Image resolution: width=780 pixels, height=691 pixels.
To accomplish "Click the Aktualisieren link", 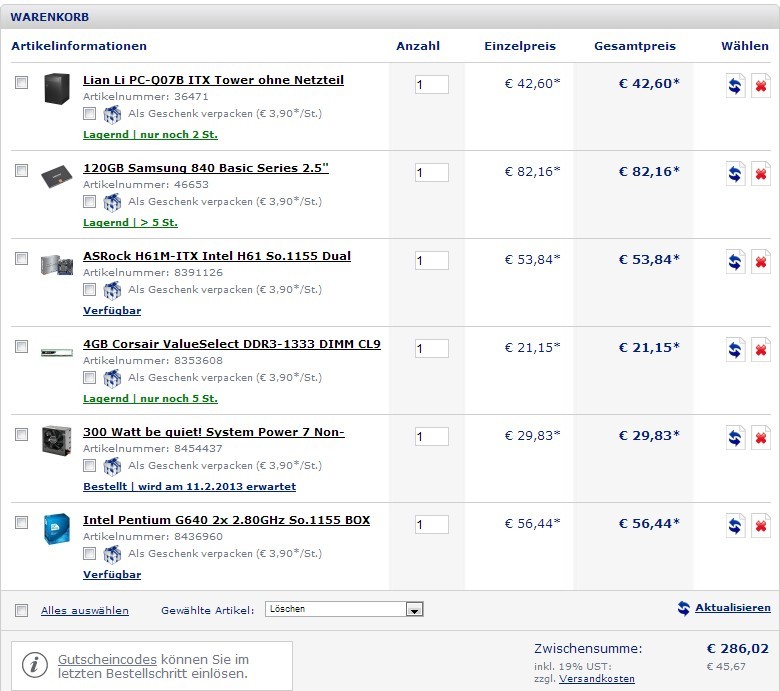I will point(733,607).
